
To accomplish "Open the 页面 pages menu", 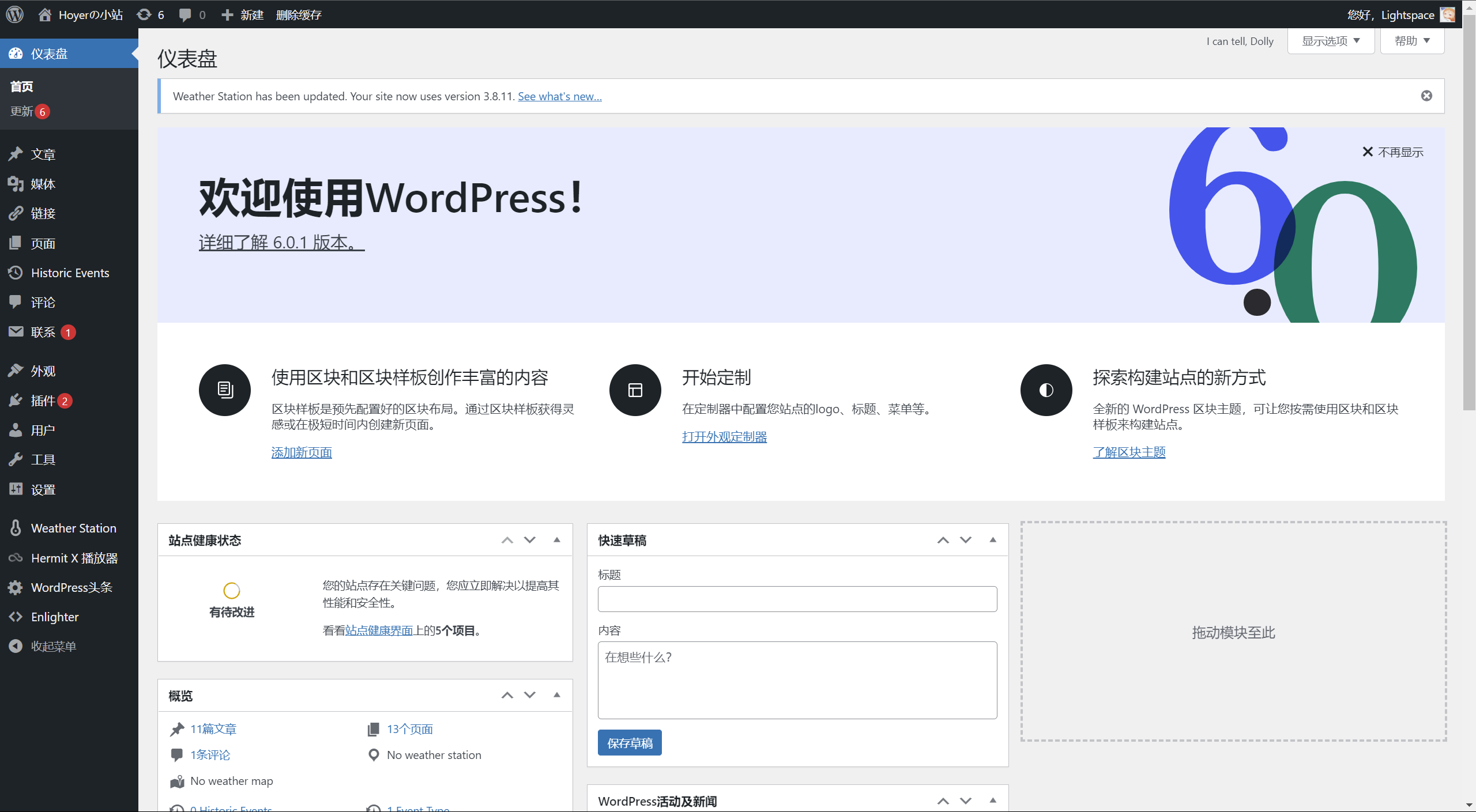I will tap(69, 243).
